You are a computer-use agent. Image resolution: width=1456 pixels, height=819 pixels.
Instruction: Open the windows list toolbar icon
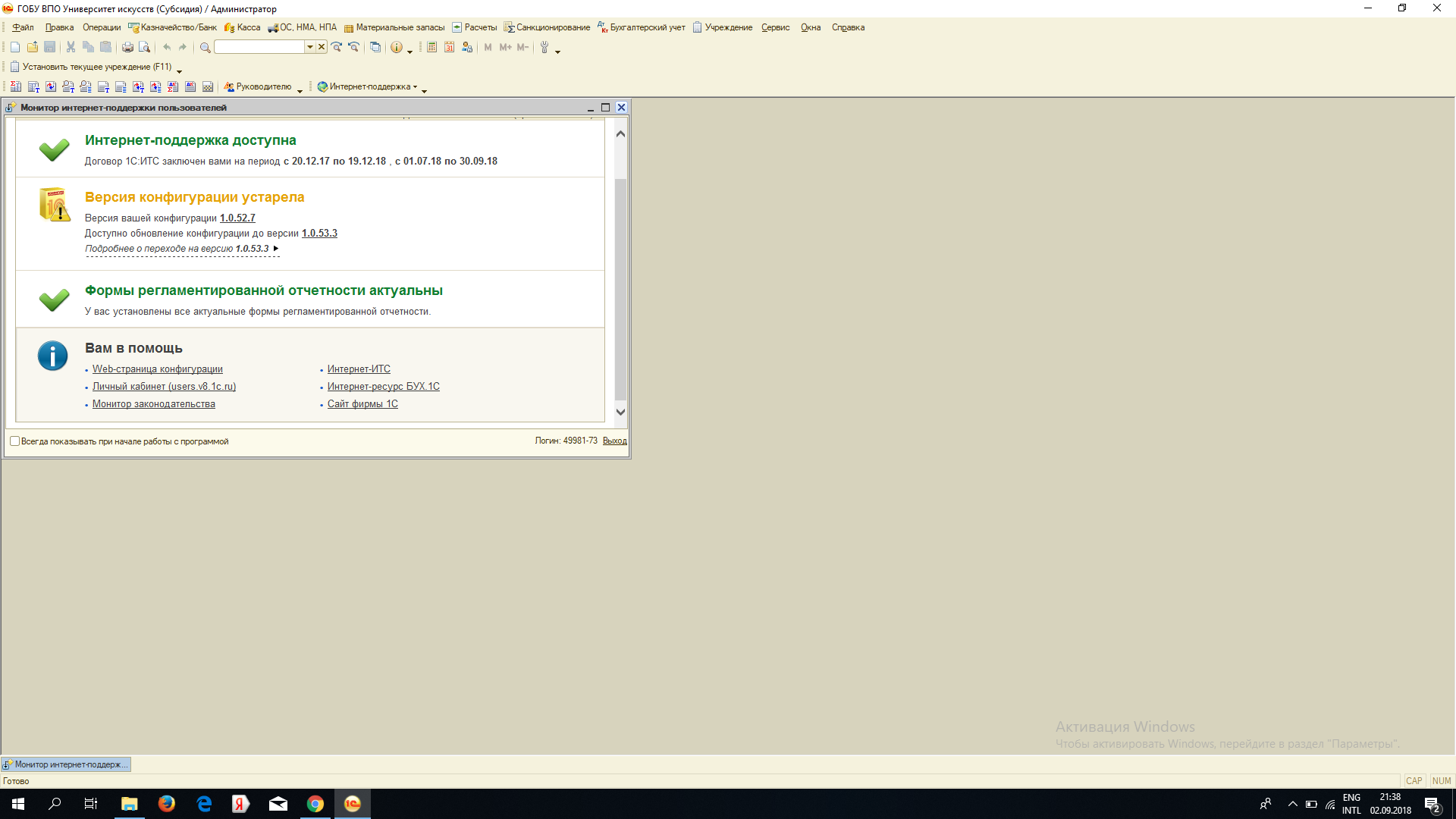coord(375,47)
